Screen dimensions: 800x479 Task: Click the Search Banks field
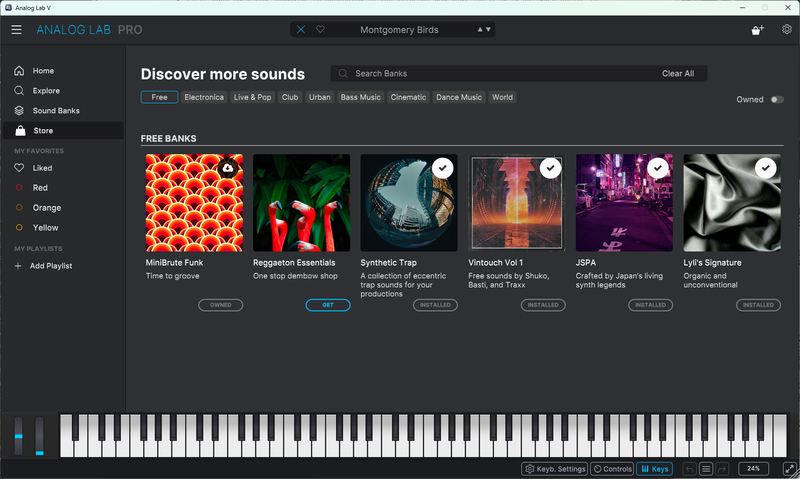tap(518, 73)
